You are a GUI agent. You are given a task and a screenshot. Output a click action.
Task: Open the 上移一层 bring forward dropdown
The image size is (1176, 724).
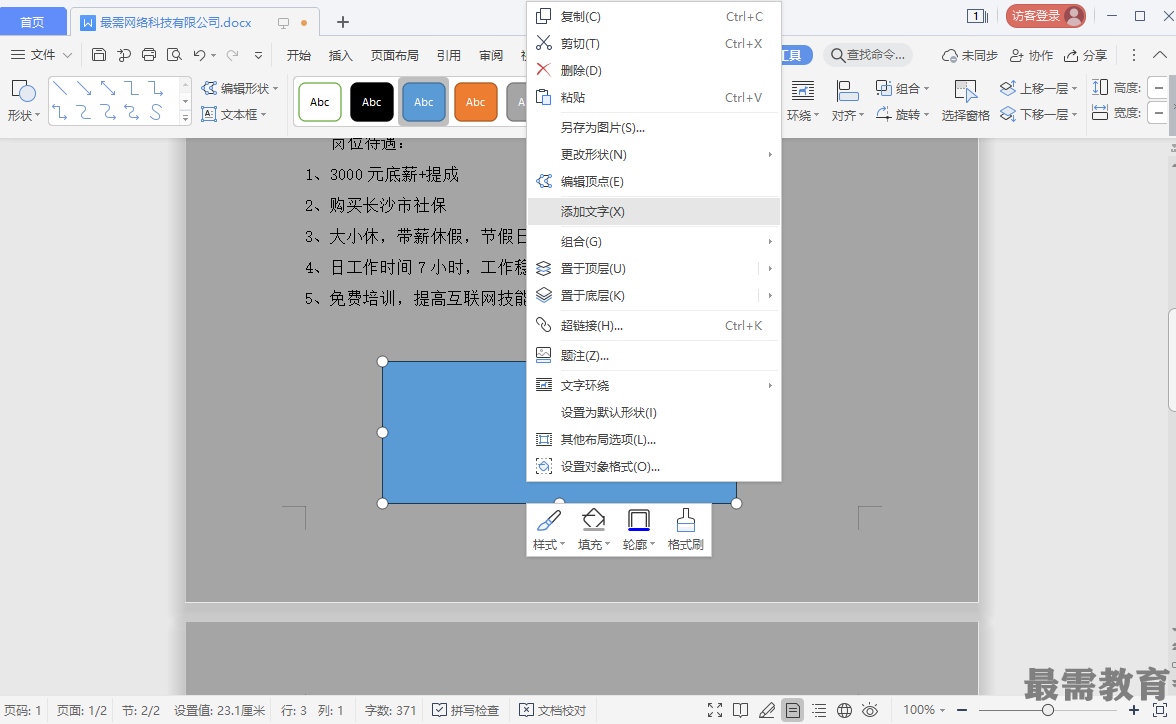coord(1075,89)
